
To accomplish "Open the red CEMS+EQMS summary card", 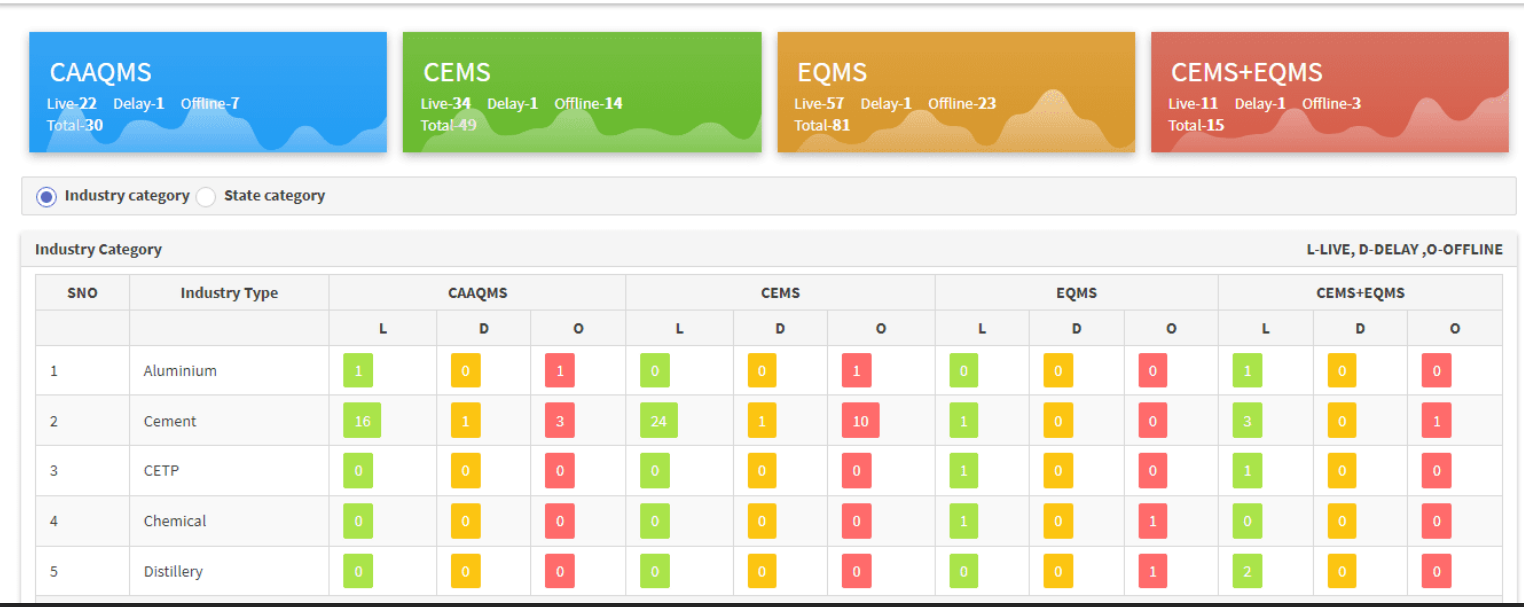I will click(x=1329, y=92).
